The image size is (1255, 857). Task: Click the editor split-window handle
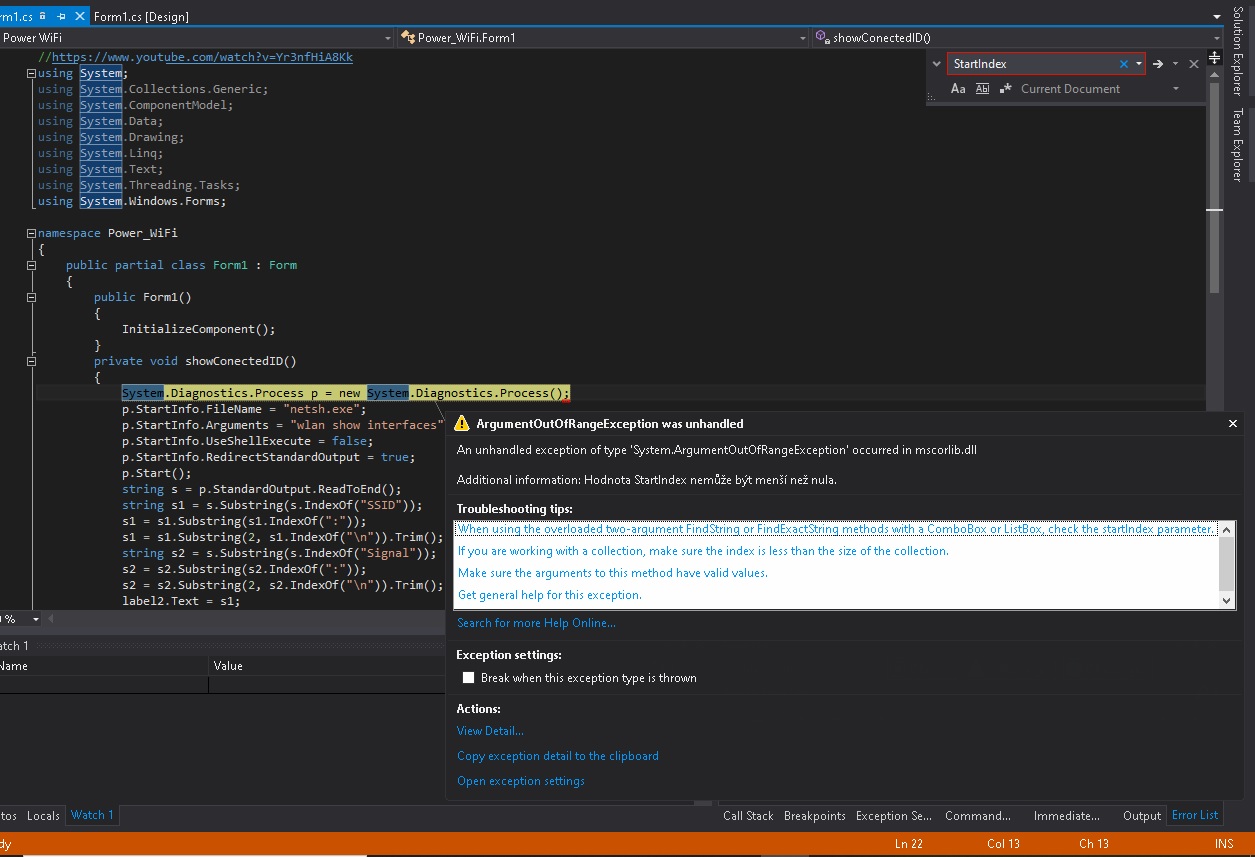pos(1214,57)
